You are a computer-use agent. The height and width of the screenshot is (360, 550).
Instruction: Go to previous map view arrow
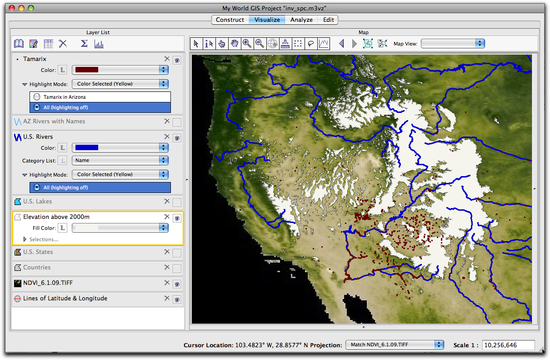point(341,44)
